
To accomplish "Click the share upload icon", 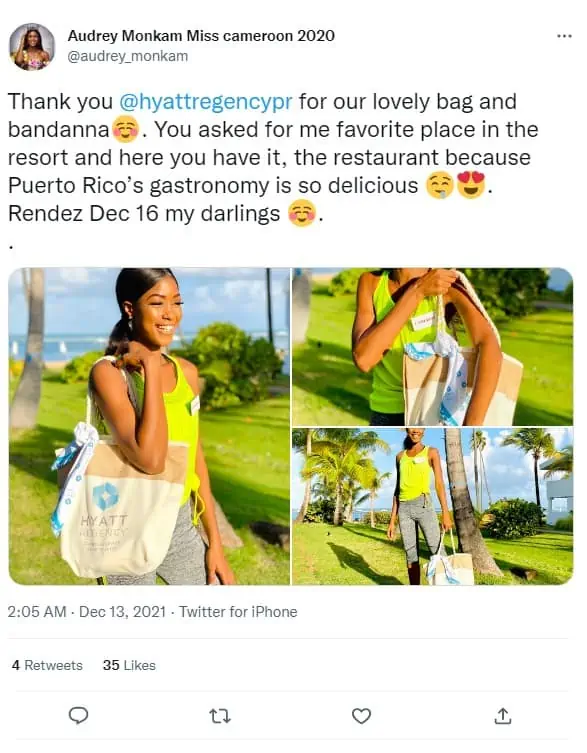I will click(x=502, y=716).
